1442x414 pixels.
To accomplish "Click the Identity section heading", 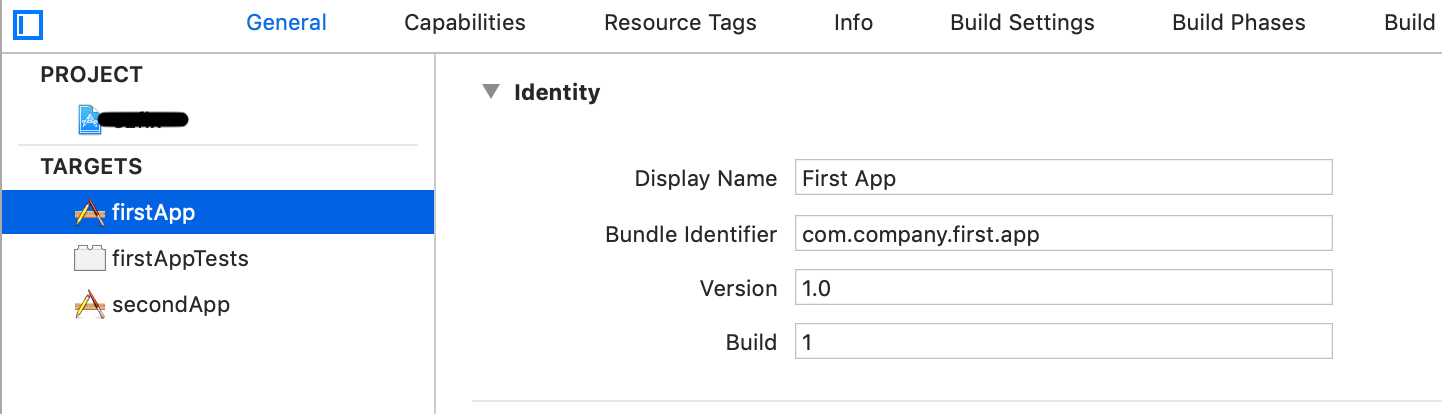I will point(557,93).
